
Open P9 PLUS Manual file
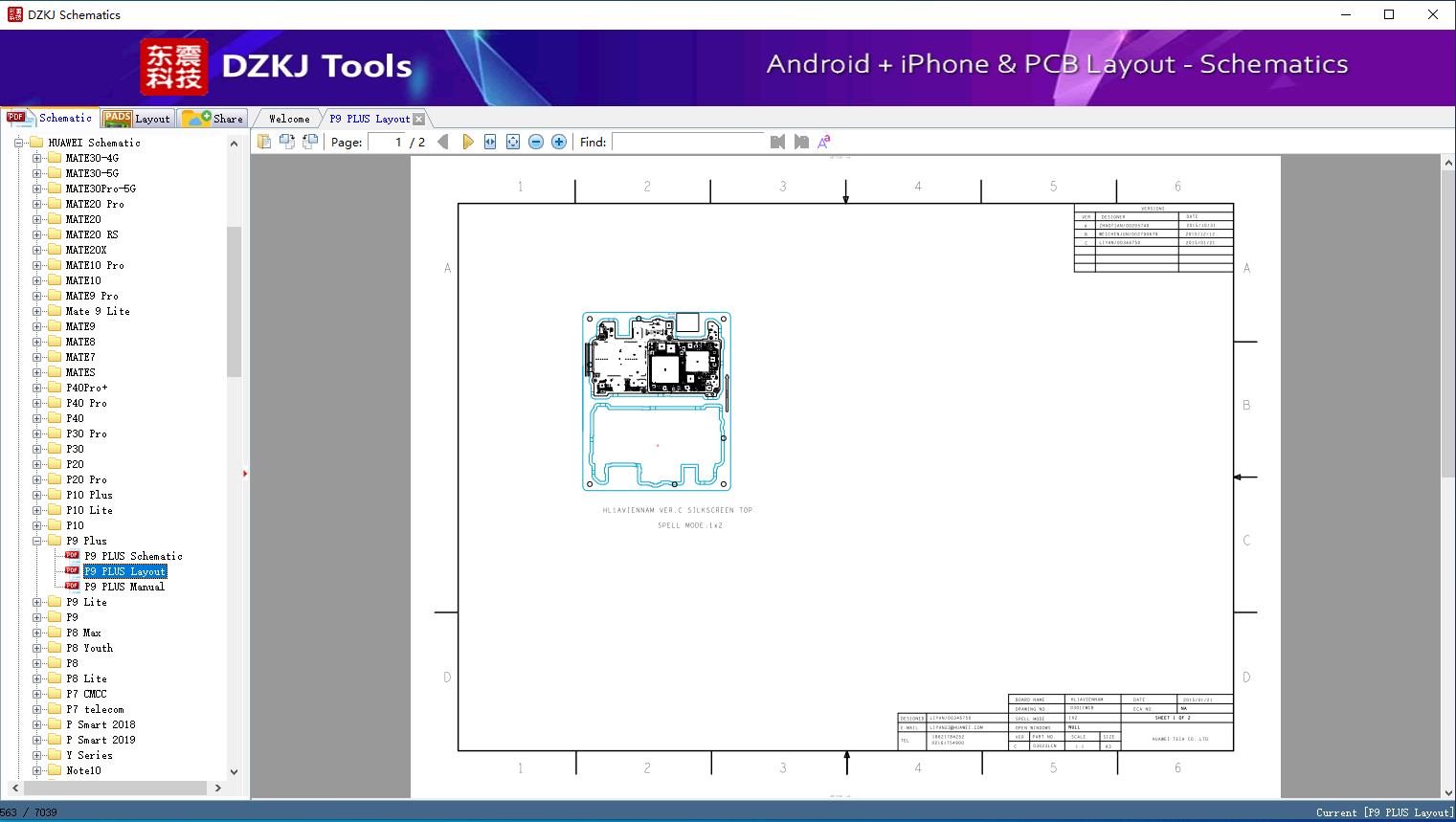[124, 587]
